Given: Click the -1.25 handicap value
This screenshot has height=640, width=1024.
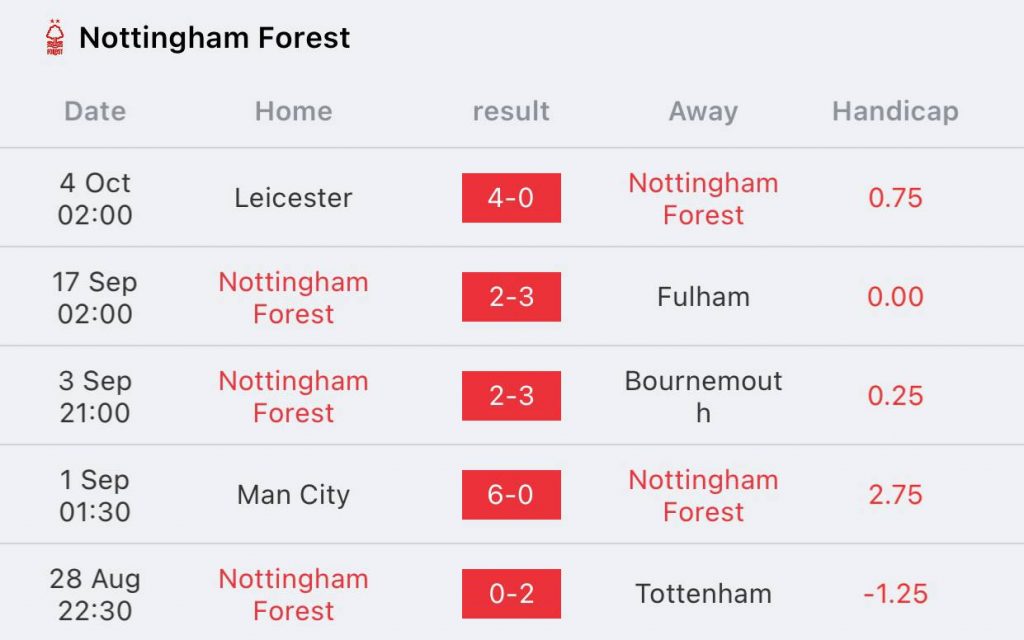Looking at the screenshot, I should (x=895, y=594).
